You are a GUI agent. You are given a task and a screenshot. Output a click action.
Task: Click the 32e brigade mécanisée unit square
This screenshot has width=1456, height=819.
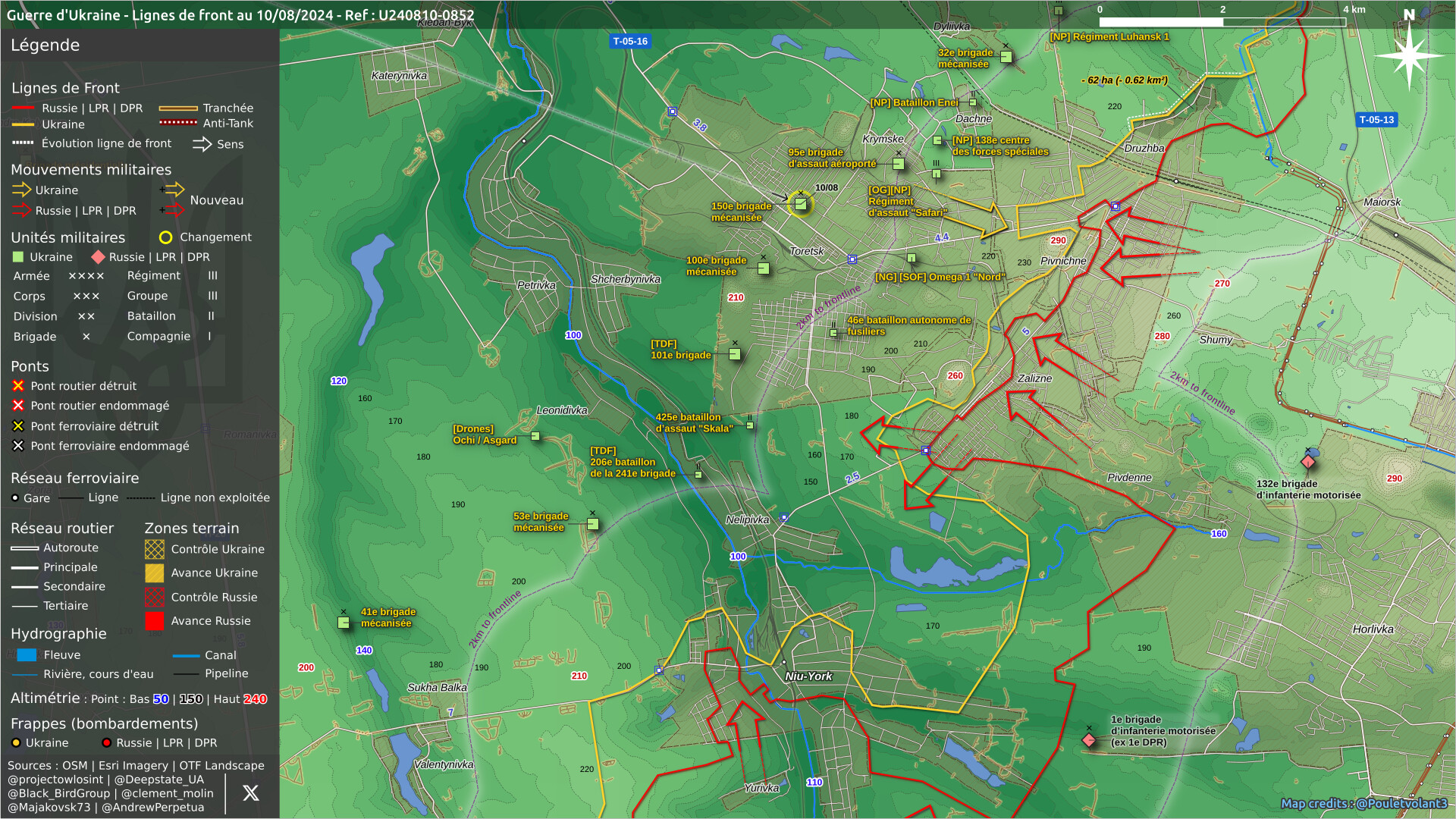click(x=1006, y=57)
